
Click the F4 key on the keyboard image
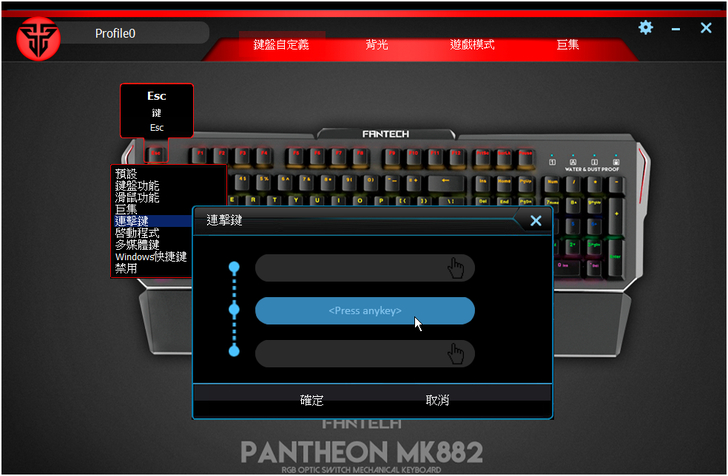click(x=264, y=155)
